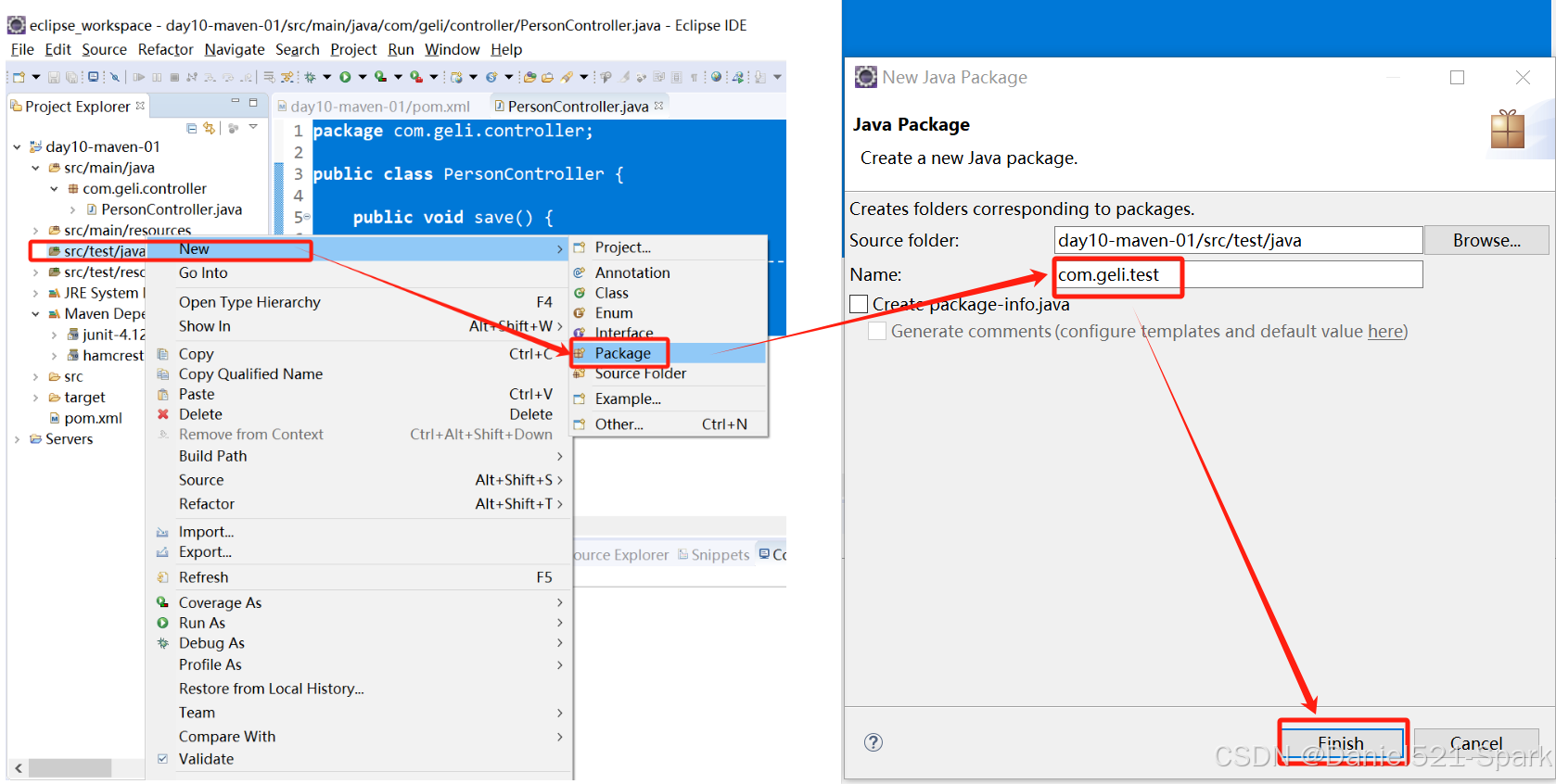
Task: Open the Source menu in menu bar
Action: coord(104,49)
